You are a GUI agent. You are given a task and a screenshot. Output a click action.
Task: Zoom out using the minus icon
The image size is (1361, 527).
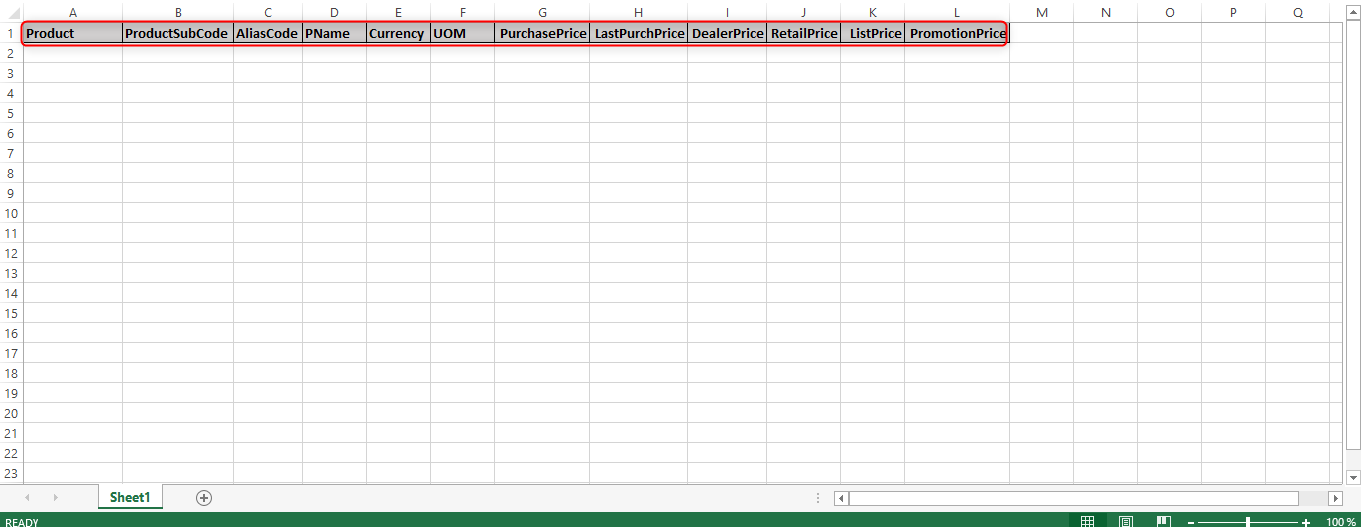1190,522
